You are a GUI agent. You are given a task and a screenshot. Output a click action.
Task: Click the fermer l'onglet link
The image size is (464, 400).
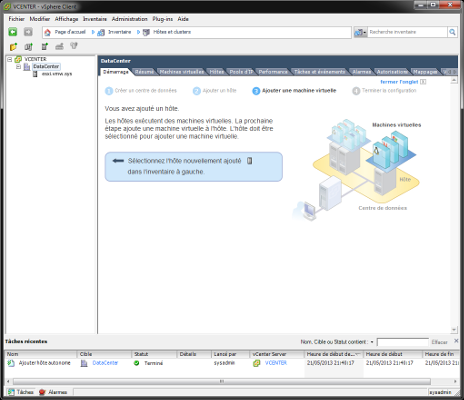pos(399,82)
